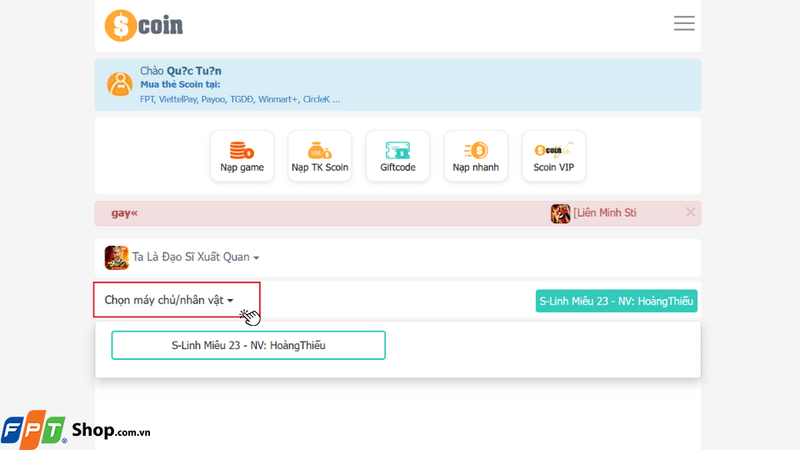Open Chọn máy chủ/nhân vật dropdown
The image size is (800, 450).
168,300
